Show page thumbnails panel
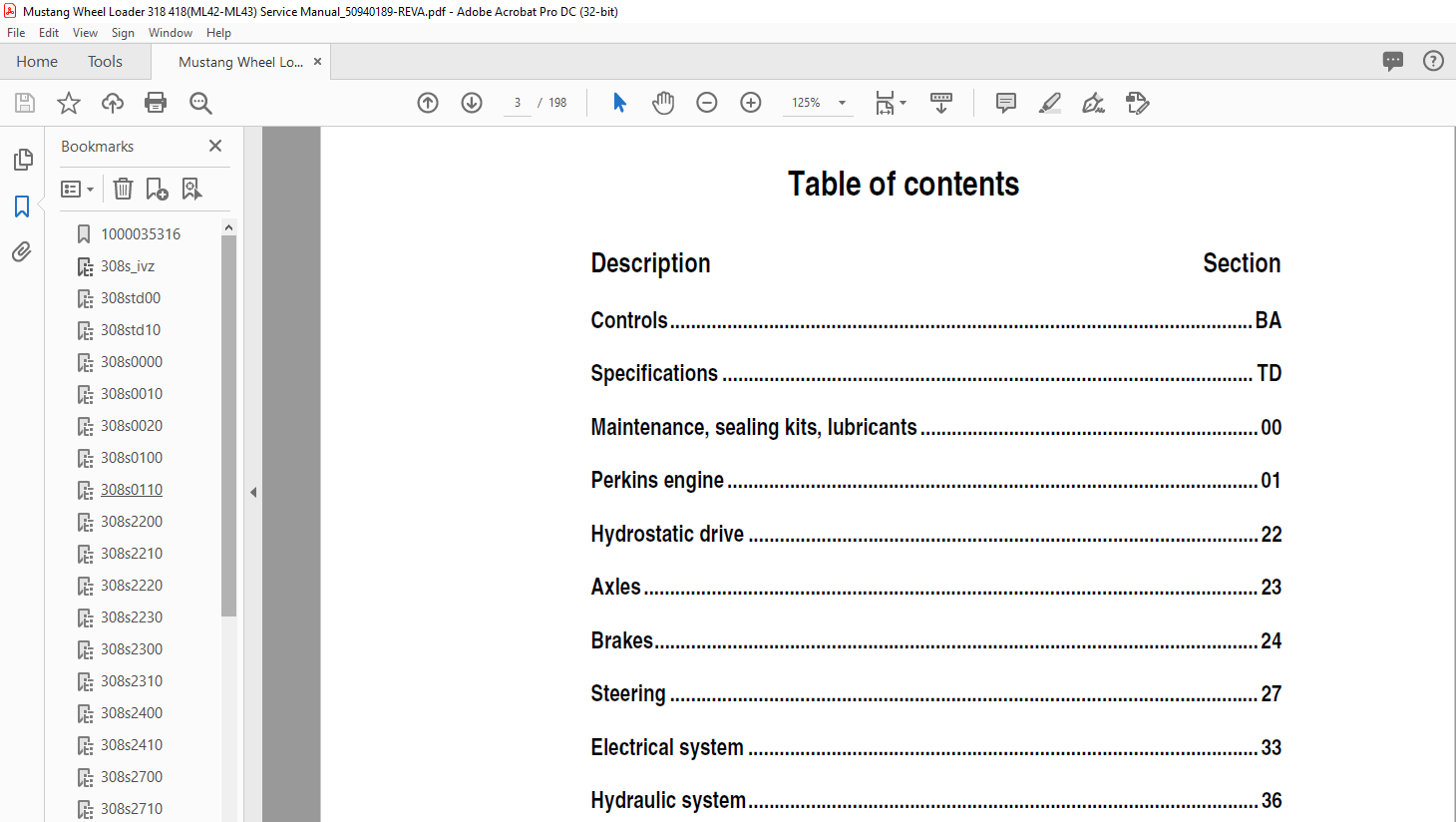The image size is (1456, 822). click(x=22, y=160)
